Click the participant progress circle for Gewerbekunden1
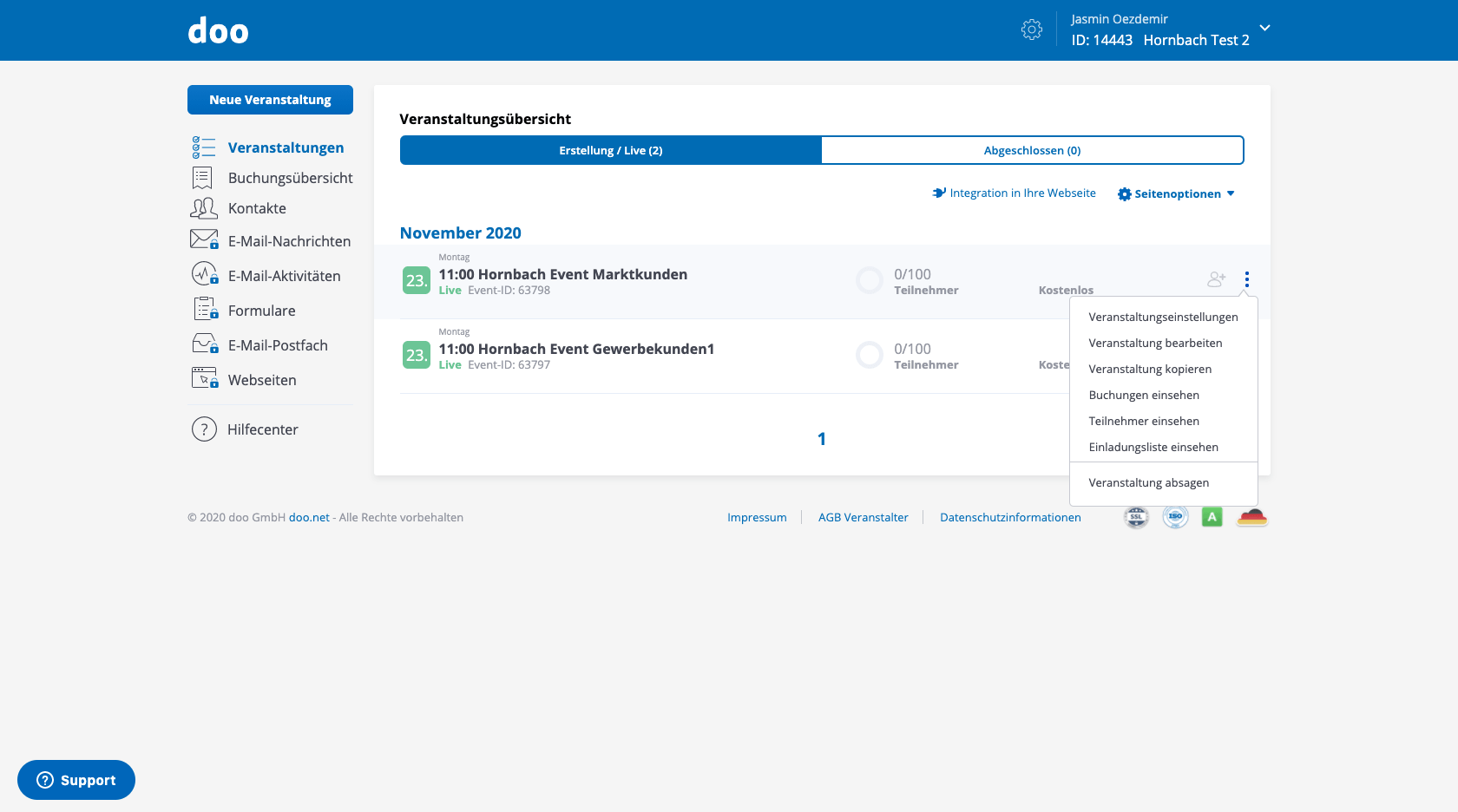 pyautogui.click(x=869, y=355)
